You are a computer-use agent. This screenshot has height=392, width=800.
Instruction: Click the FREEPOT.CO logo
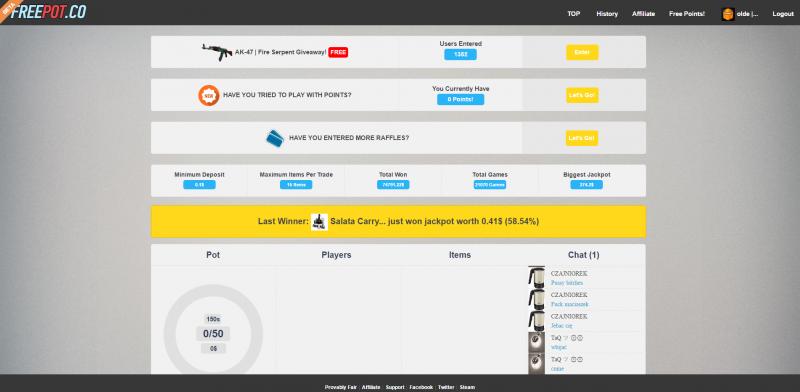click(48, 12)
